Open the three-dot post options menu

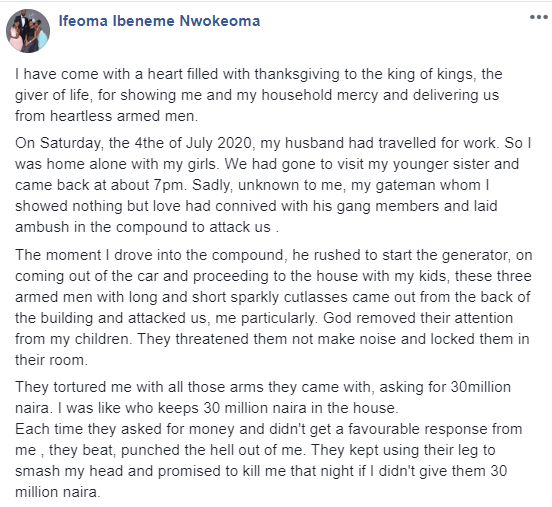point(539,17)
